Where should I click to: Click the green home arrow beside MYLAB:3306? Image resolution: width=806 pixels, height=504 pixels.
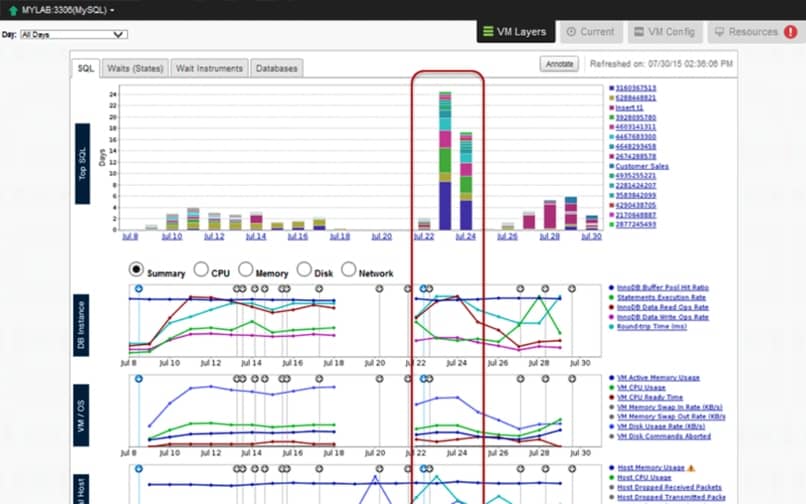pos(12,9)
